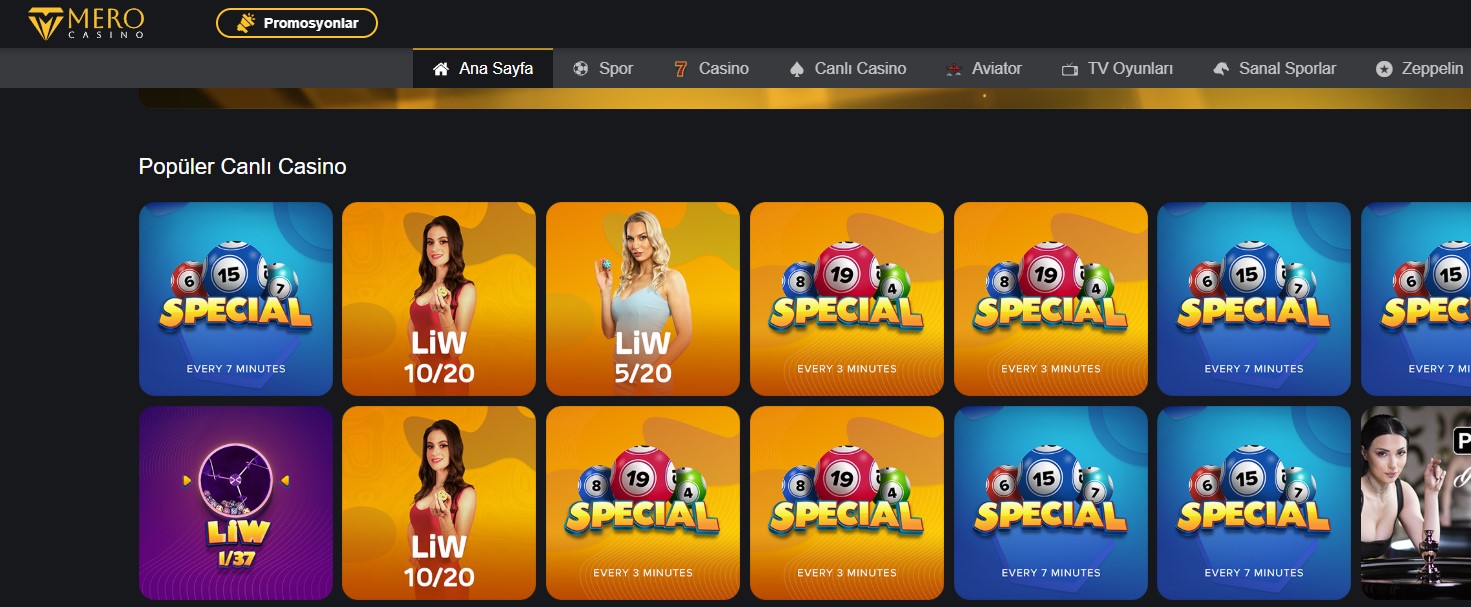Click the red seven Casino icon
The image size is (1471, 607).
click(x=681, y=69)
